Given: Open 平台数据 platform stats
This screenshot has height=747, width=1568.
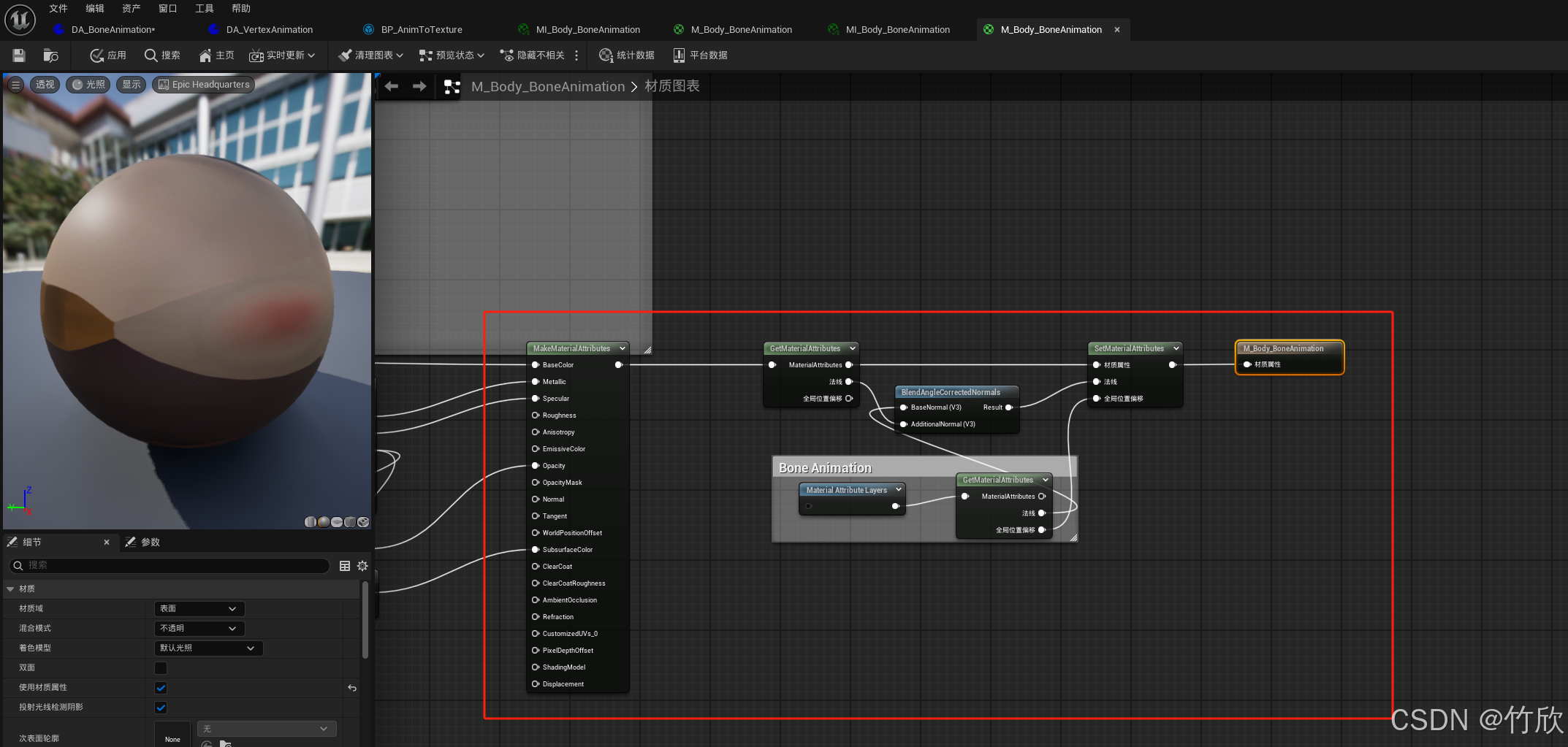Looking at the screenshot, I should point(699,55).
